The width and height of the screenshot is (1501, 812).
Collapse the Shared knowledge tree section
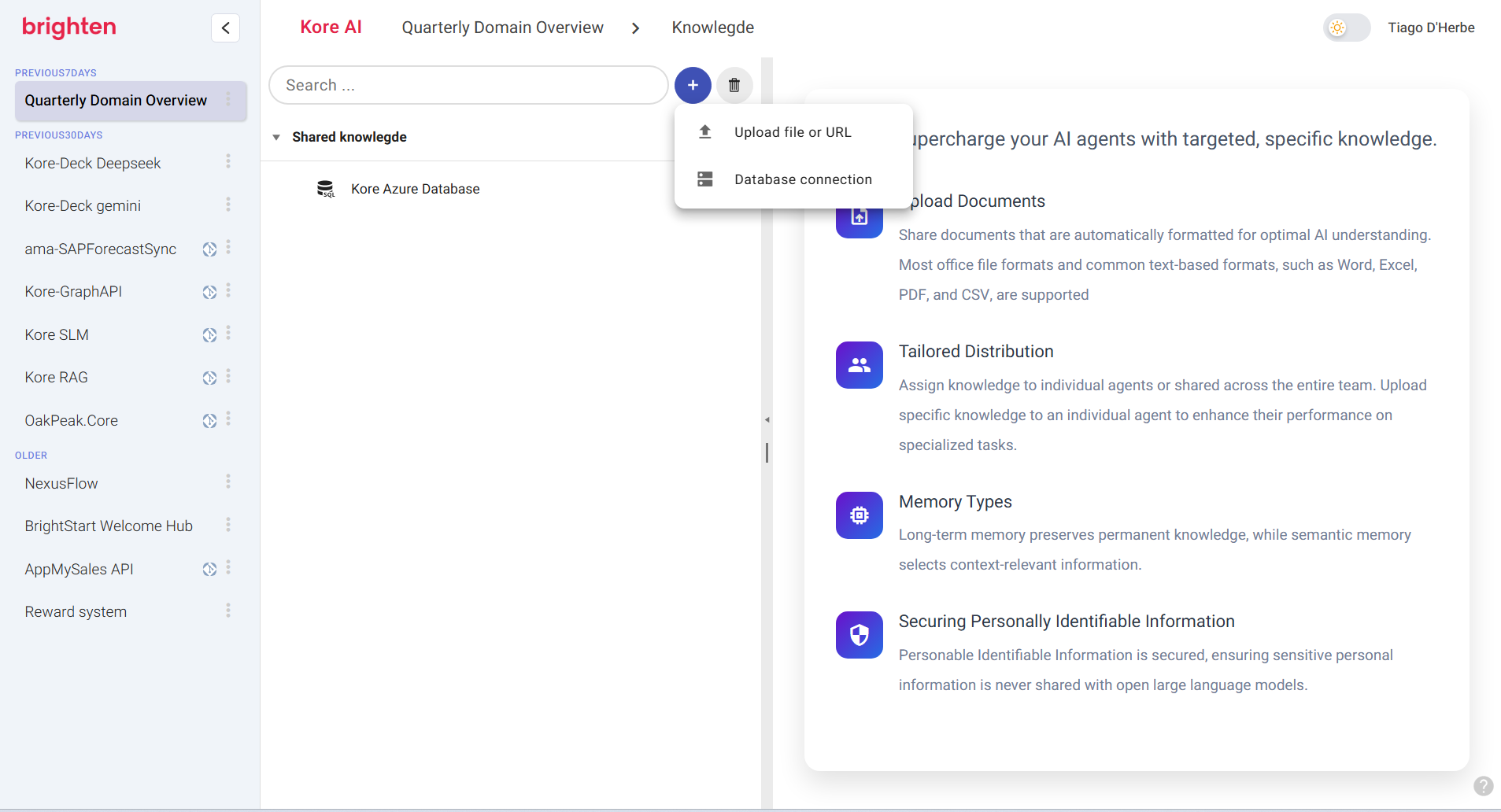pos(276,138)
